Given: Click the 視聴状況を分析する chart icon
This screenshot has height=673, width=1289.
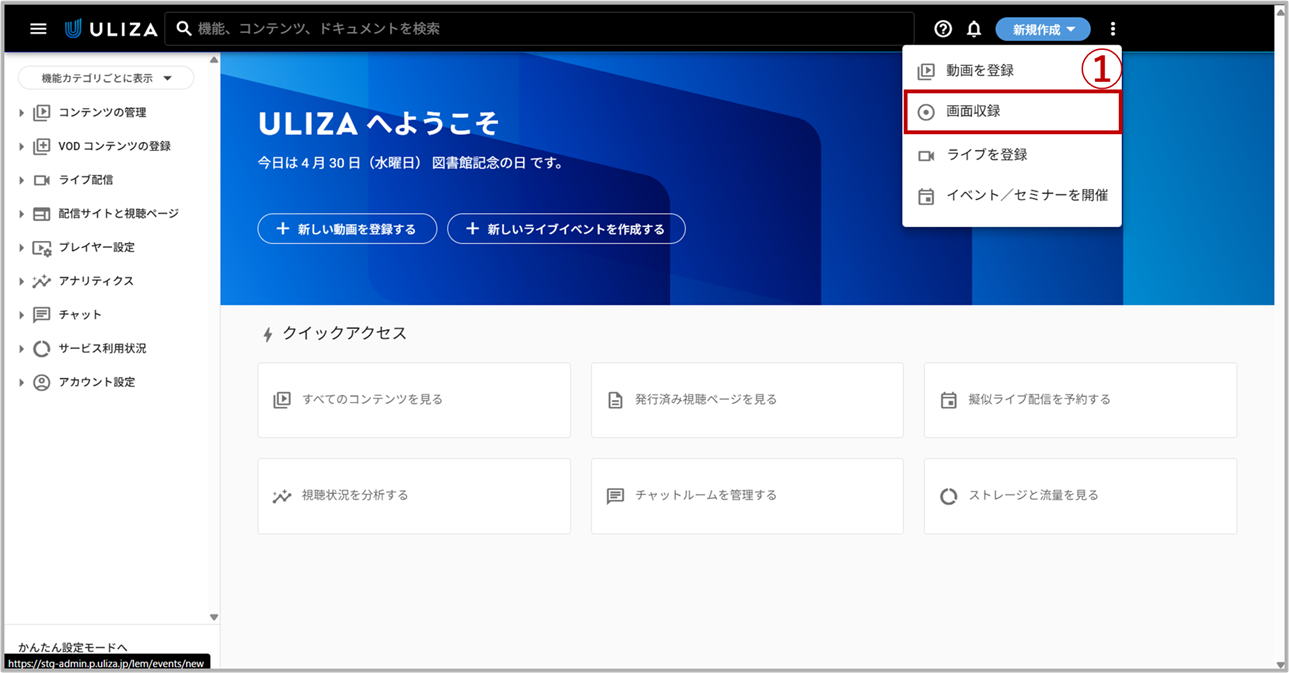Looking at the screenshot, I should point(282,496).
